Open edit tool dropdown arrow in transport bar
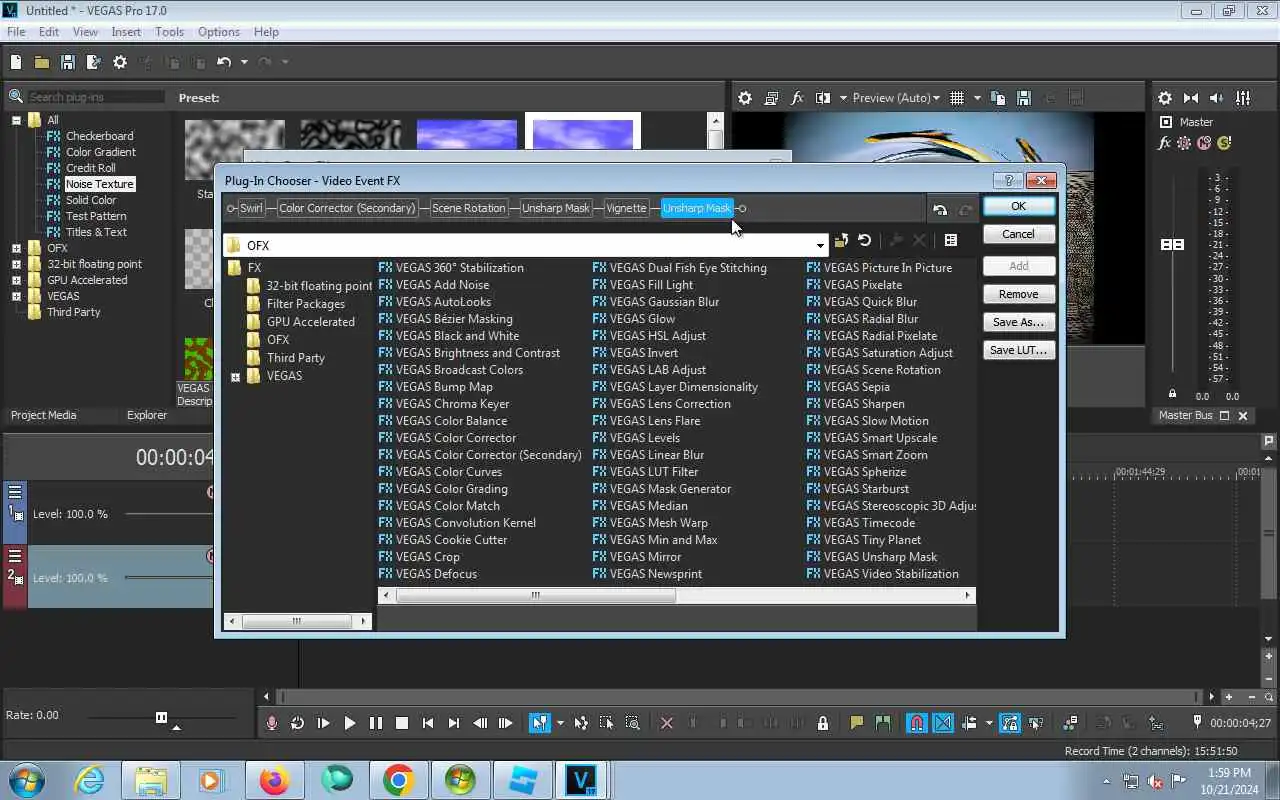This screenshot has height=800, width=1280. [x=560, y=723]
